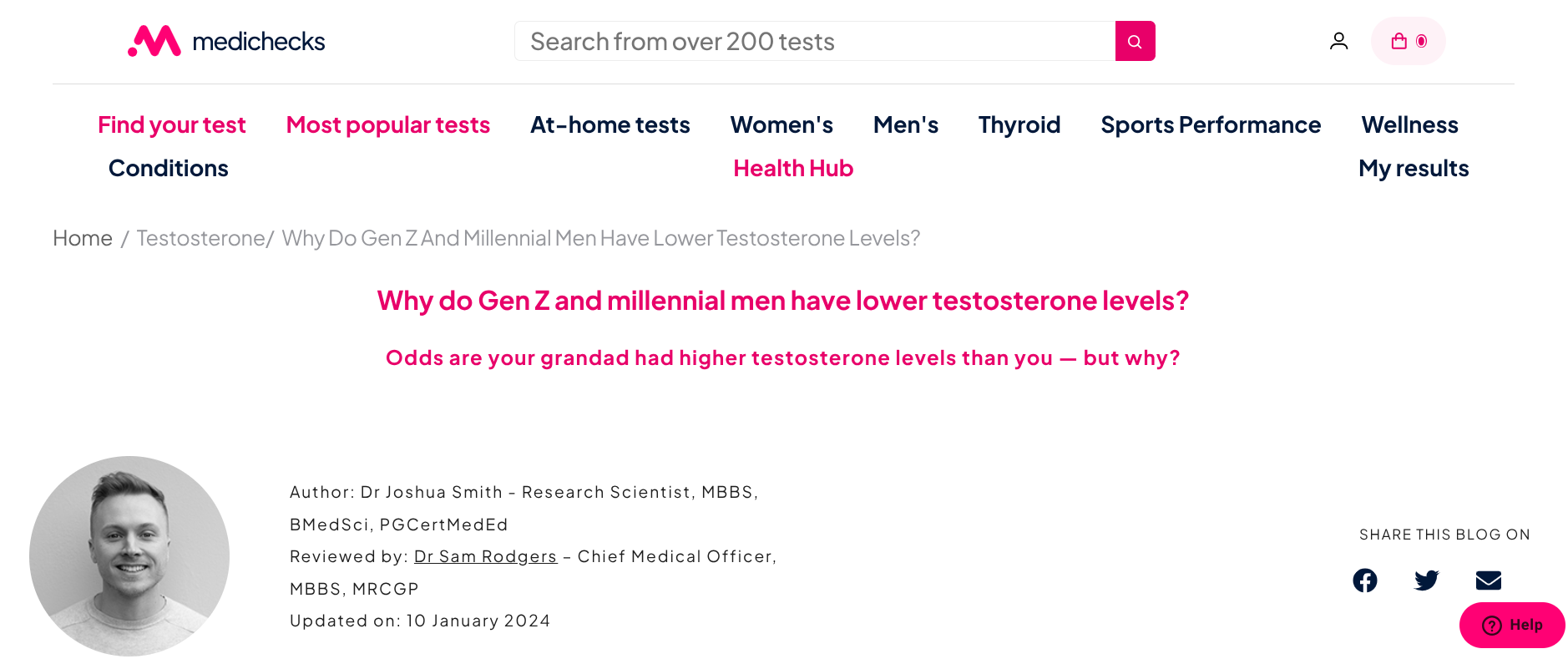The height and width of the screenshot is (659, 1568).
Task: Click the search tests input field
Action: pos(815,41)
